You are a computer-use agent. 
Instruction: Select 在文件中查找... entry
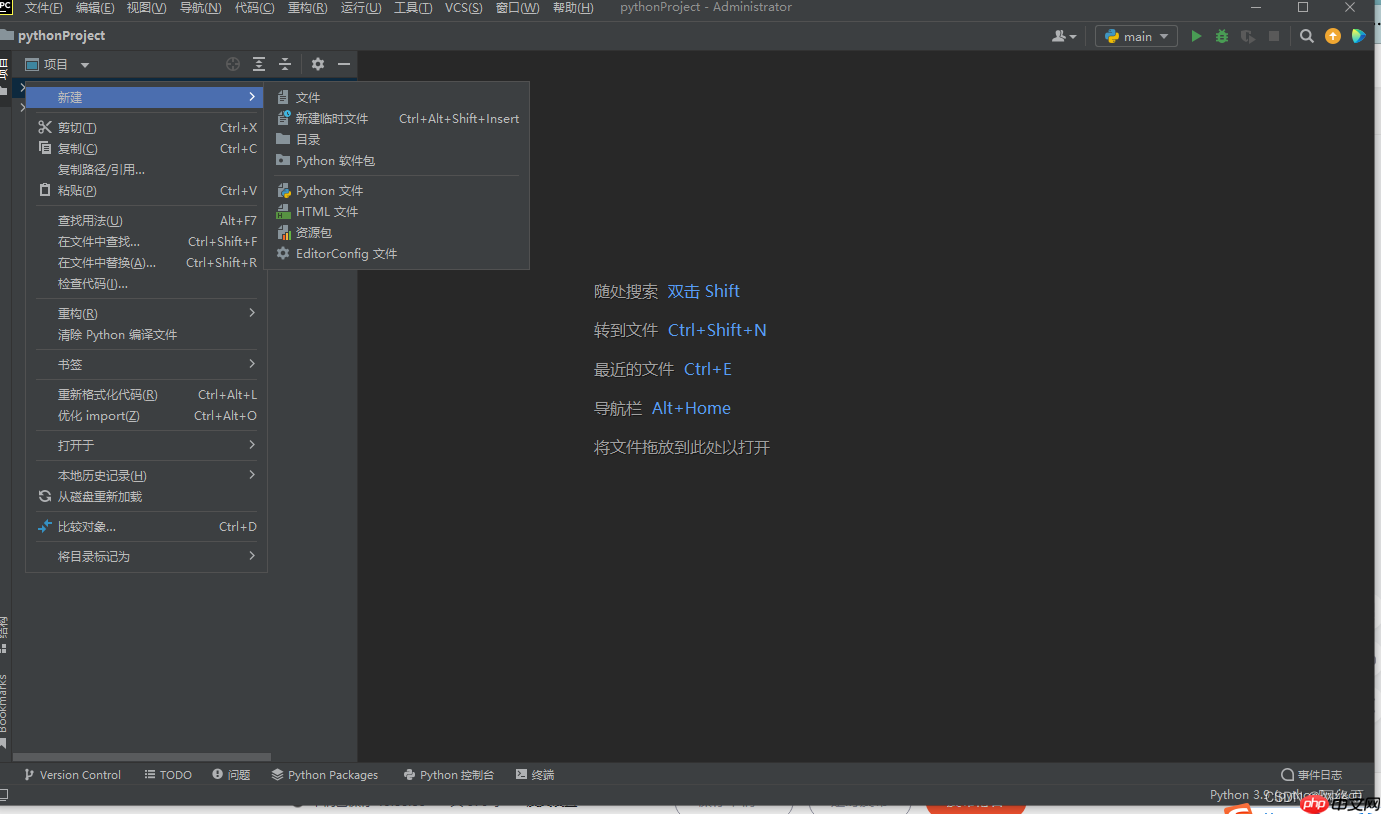pyautogui.click(x=146, y=241)
